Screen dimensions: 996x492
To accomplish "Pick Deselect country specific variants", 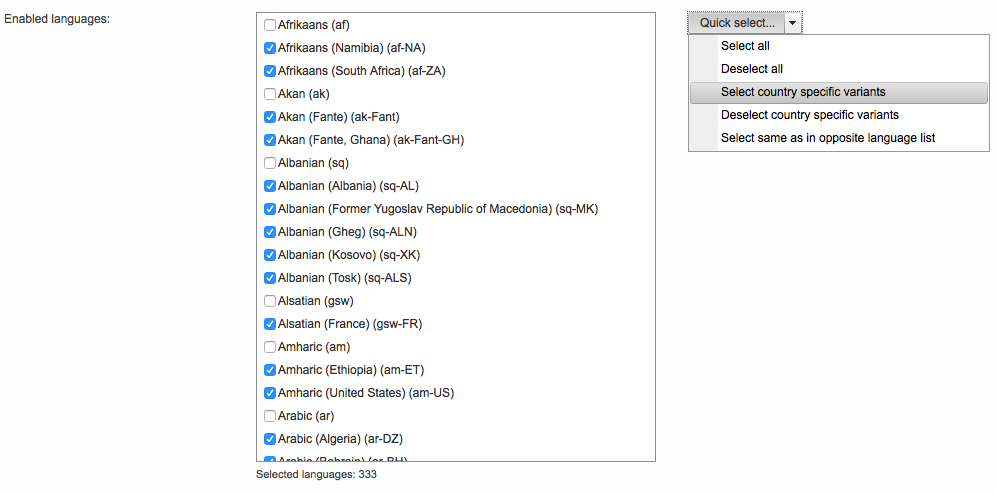I will [x=809, y=115].
